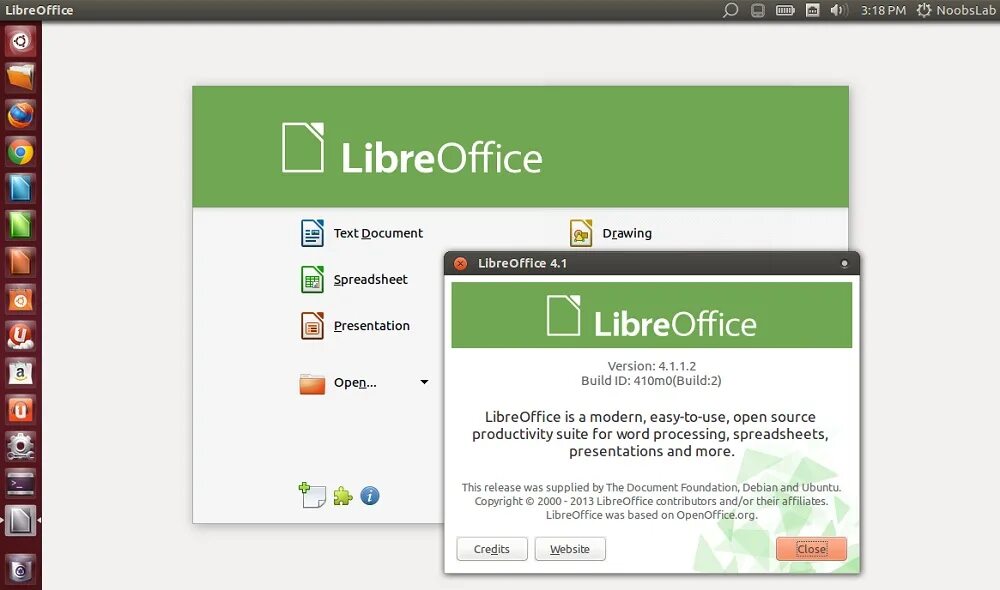Viewport: 1000px width, 590px height.
Task: Click the orange Close button
Action: (811, 549)
